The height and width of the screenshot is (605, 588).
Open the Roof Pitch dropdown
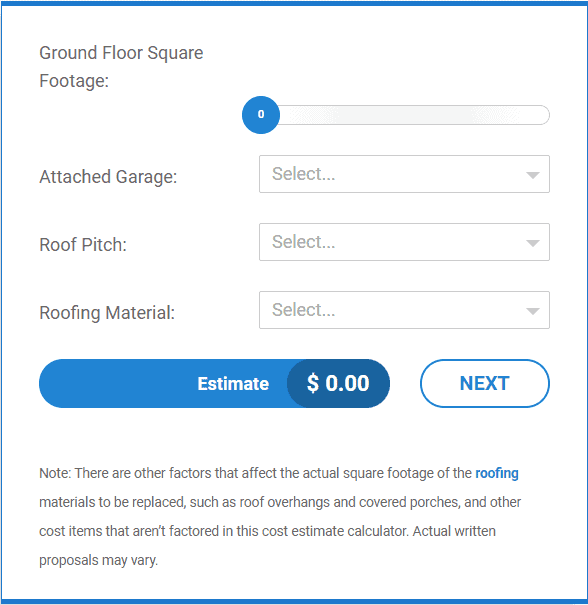pos(404,242)
